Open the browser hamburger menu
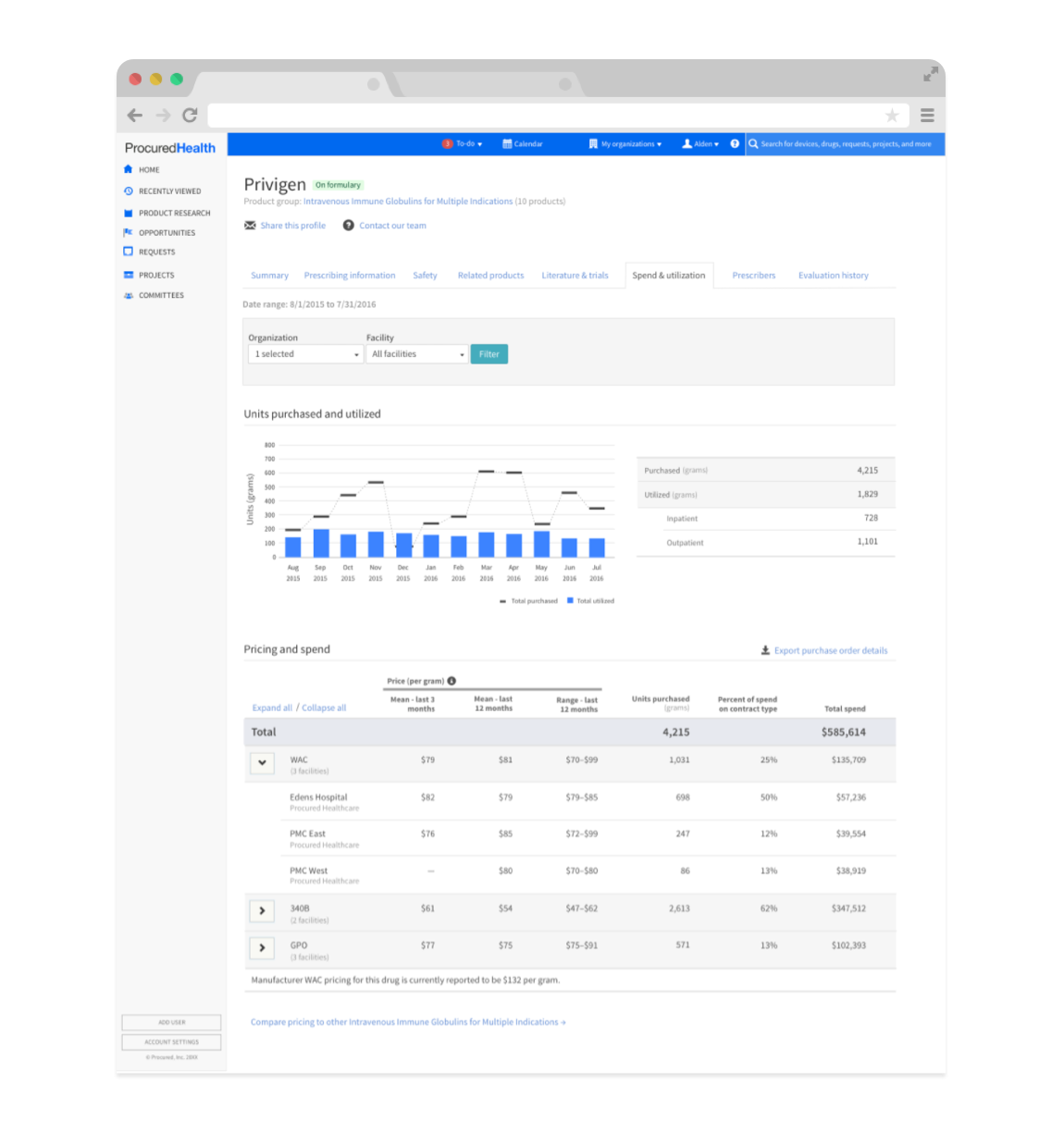 click(927, 116)
